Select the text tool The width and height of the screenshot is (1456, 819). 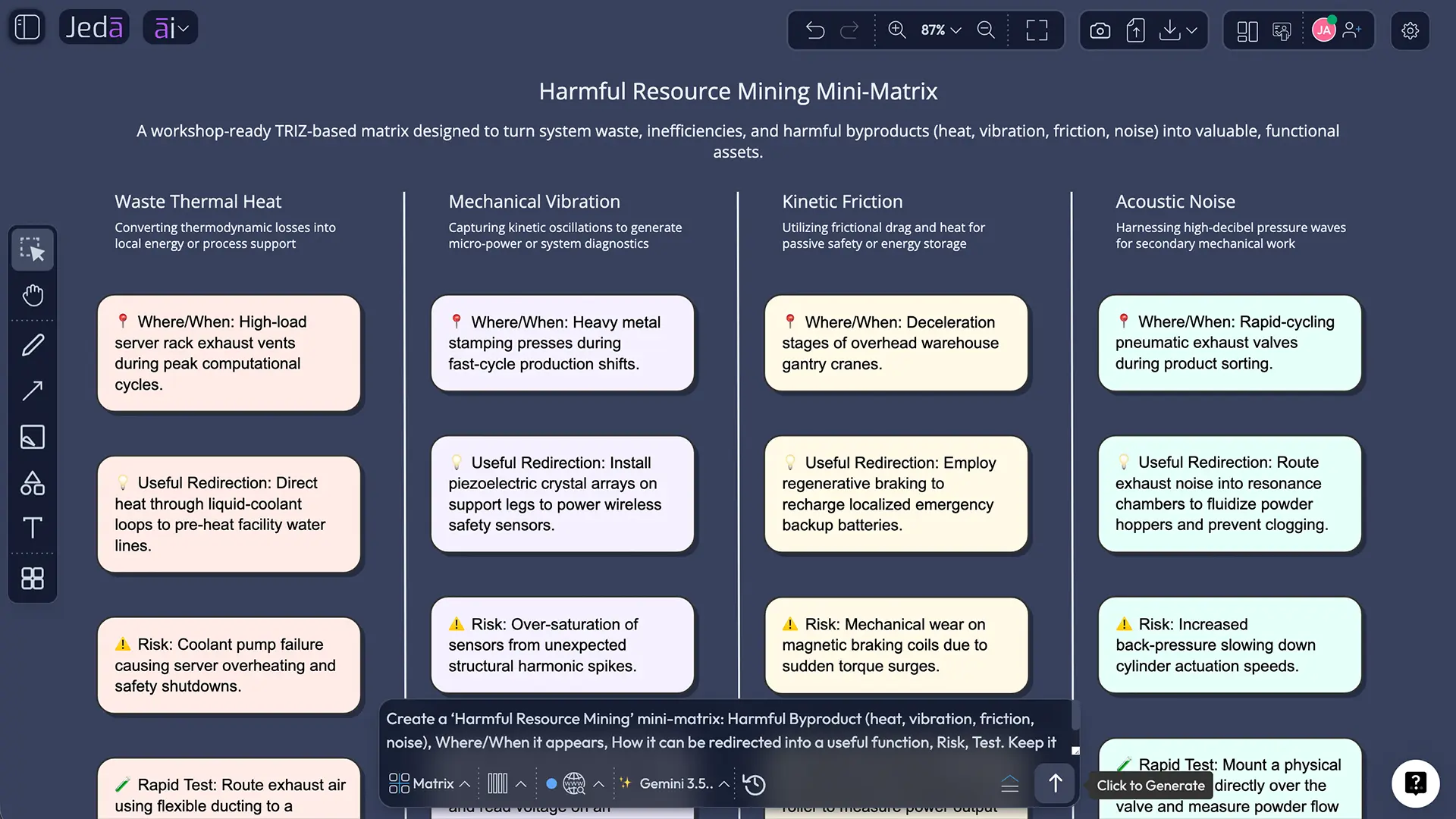click(x=33, y=528)
